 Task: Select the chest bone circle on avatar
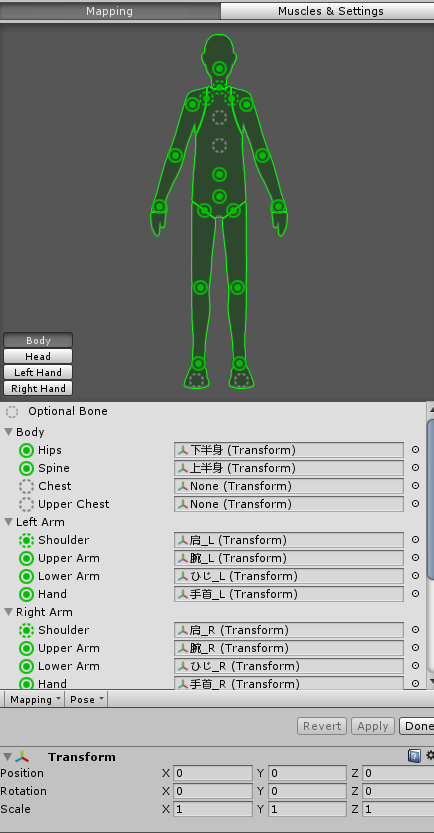click(219, 145)
